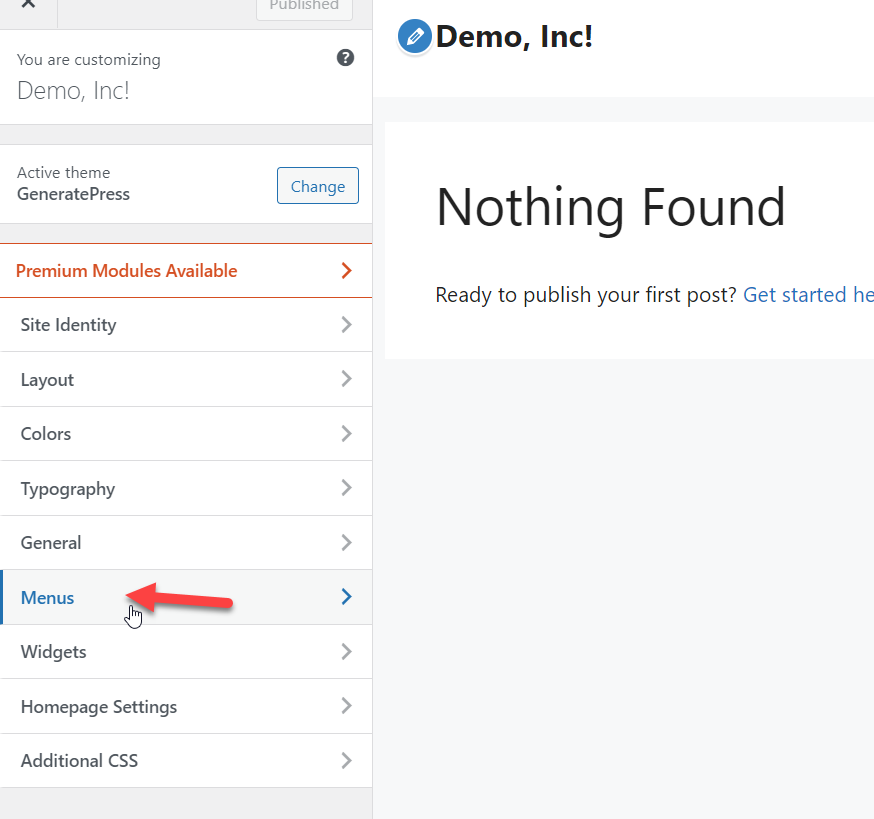Viewport: 874px width, 819px height.
Task: Click the GeneratePress theme name
Action: click(74, 194)
